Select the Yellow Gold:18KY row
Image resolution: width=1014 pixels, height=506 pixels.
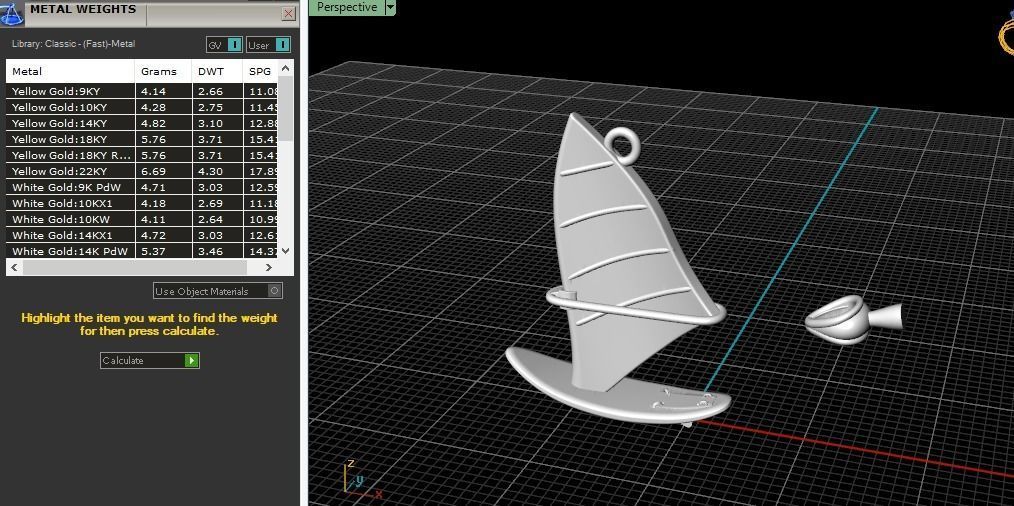tap(144, 139)
